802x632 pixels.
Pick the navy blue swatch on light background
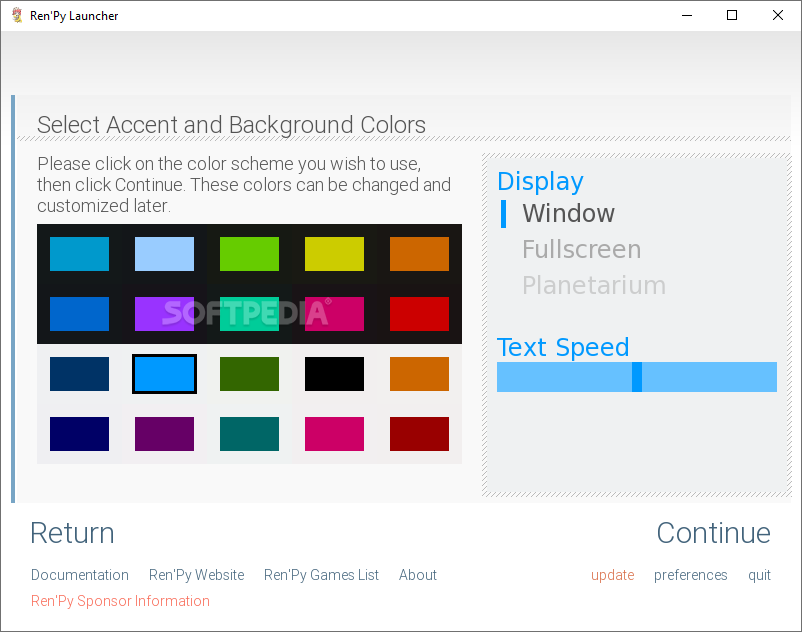coord(79,374)
